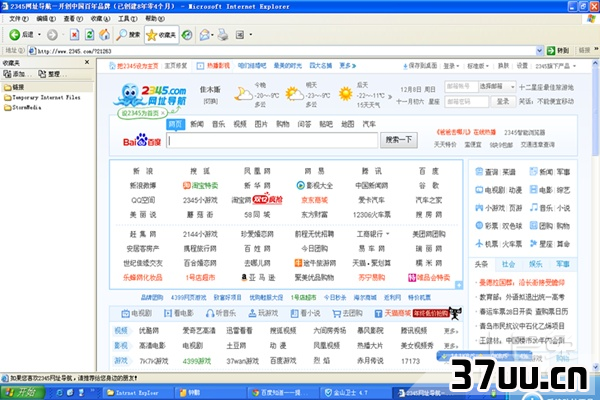Stop loading with the red X page icon
Screen dimensions: 600x400
(x=74, y=35)
